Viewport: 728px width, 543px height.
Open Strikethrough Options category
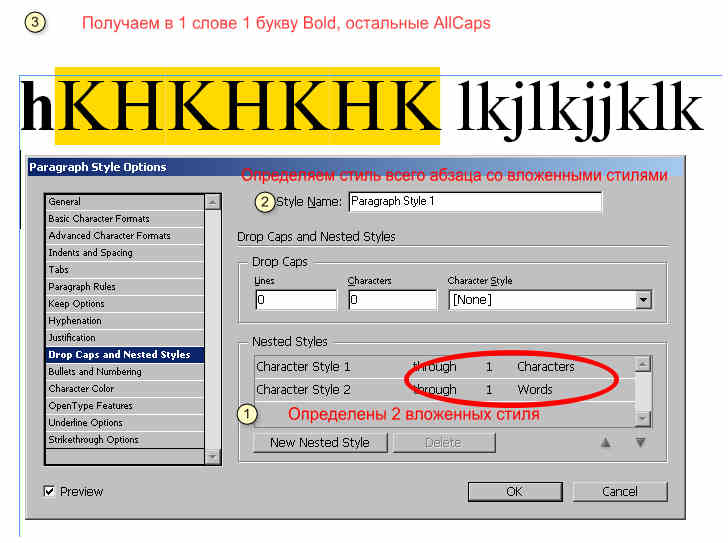[x=125, y=440]
